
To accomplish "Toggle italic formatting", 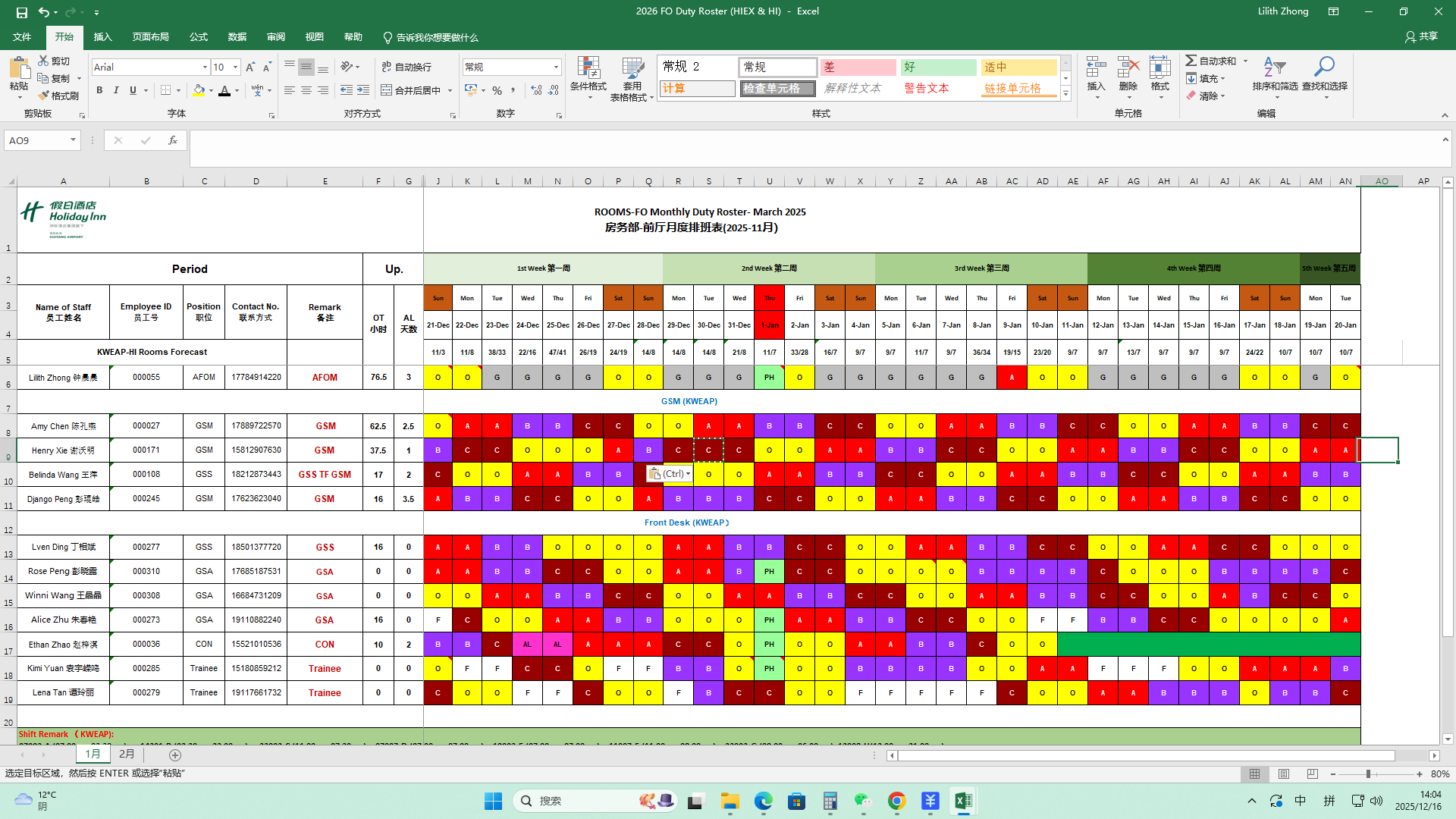I will coord(116,90).
